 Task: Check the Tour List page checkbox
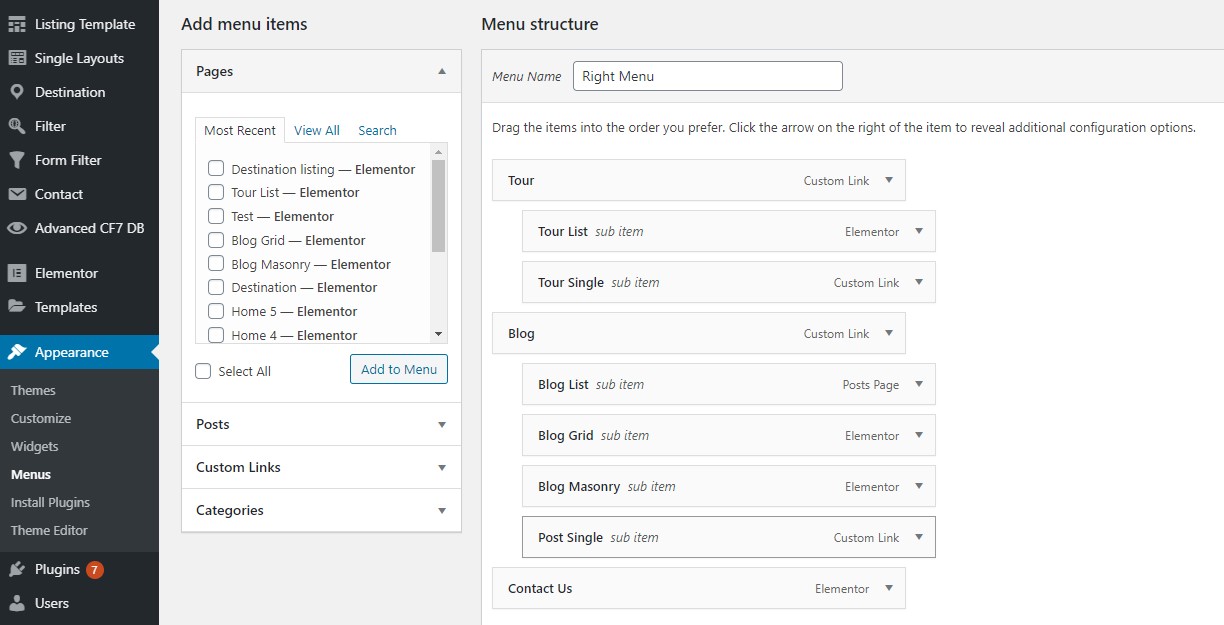[x=215, y=192]
